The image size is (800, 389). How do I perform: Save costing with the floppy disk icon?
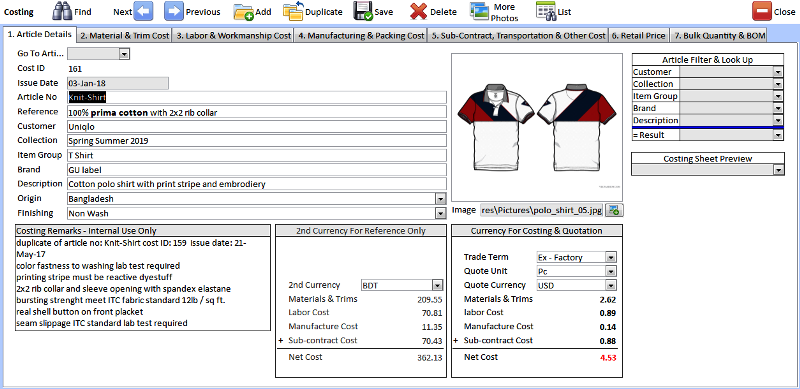363,11
